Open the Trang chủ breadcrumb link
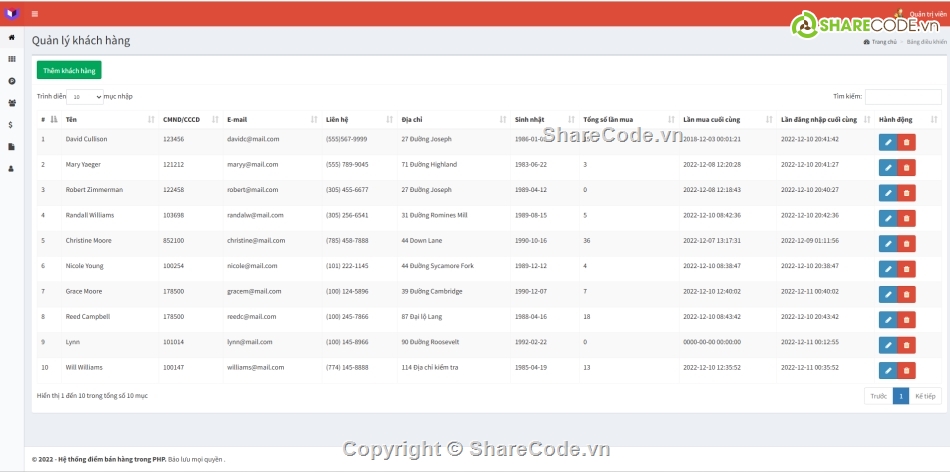This screenshot has width=950, height=472. coord(882,42)
